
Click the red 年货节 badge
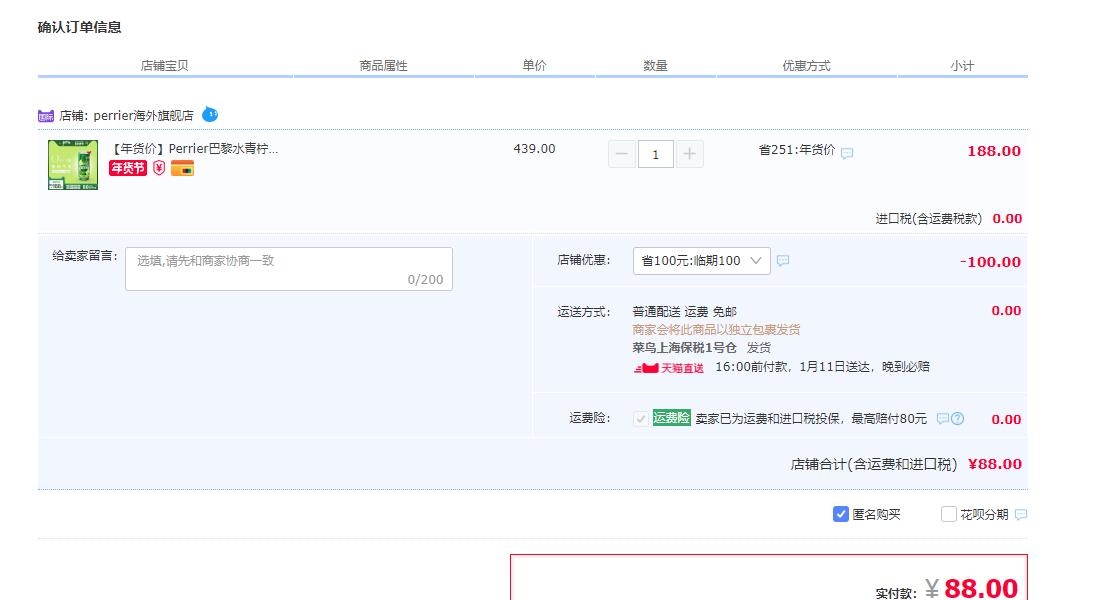coord(128,168)
